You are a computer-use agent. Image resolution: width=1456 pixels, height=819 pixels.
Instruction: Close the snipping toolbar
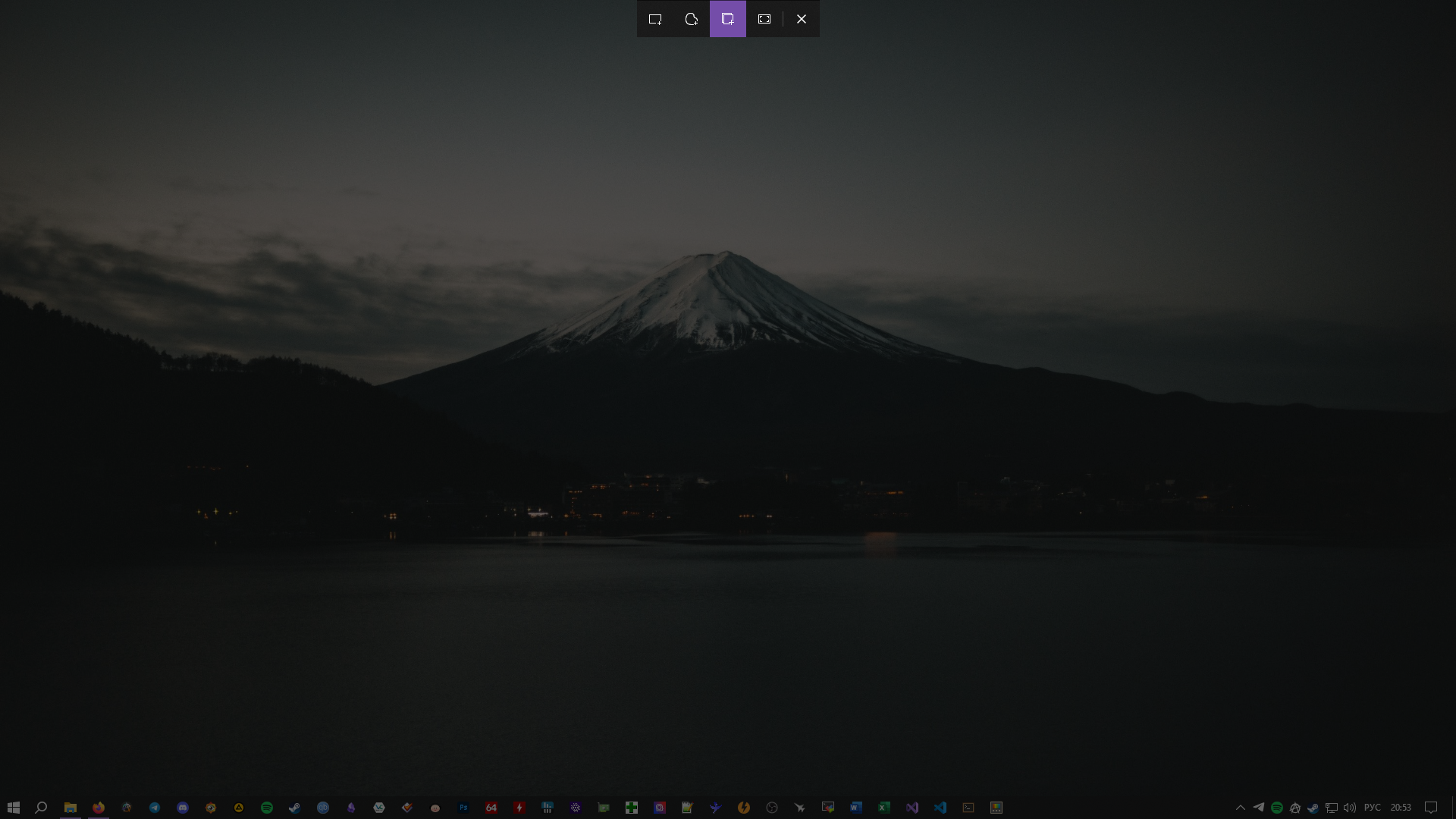[x=802, y=19]
